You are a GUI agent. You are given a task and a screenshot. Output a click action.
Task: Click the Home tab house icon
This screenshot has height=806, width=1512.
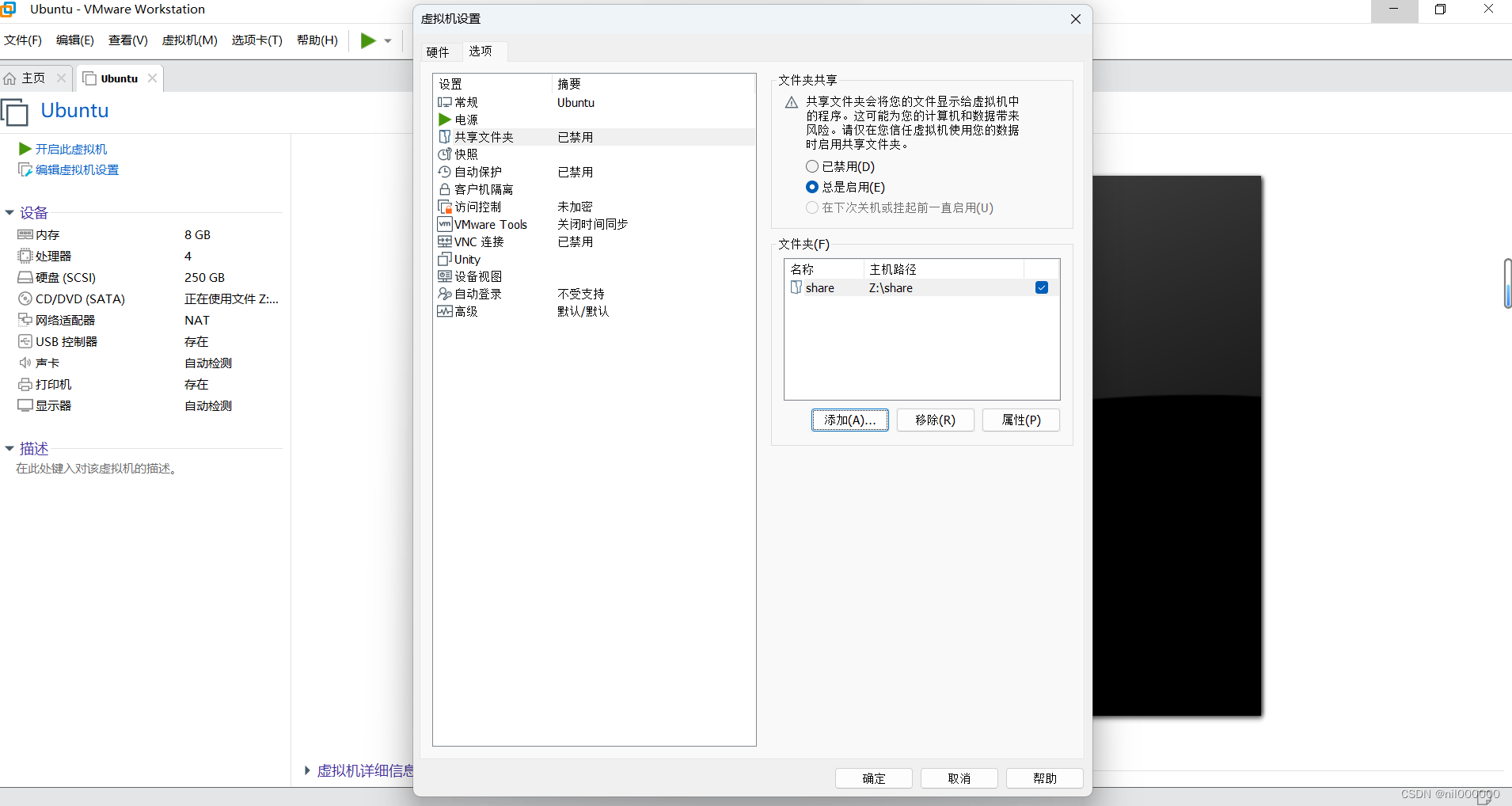pyautogui.click(x=9, y=78)
